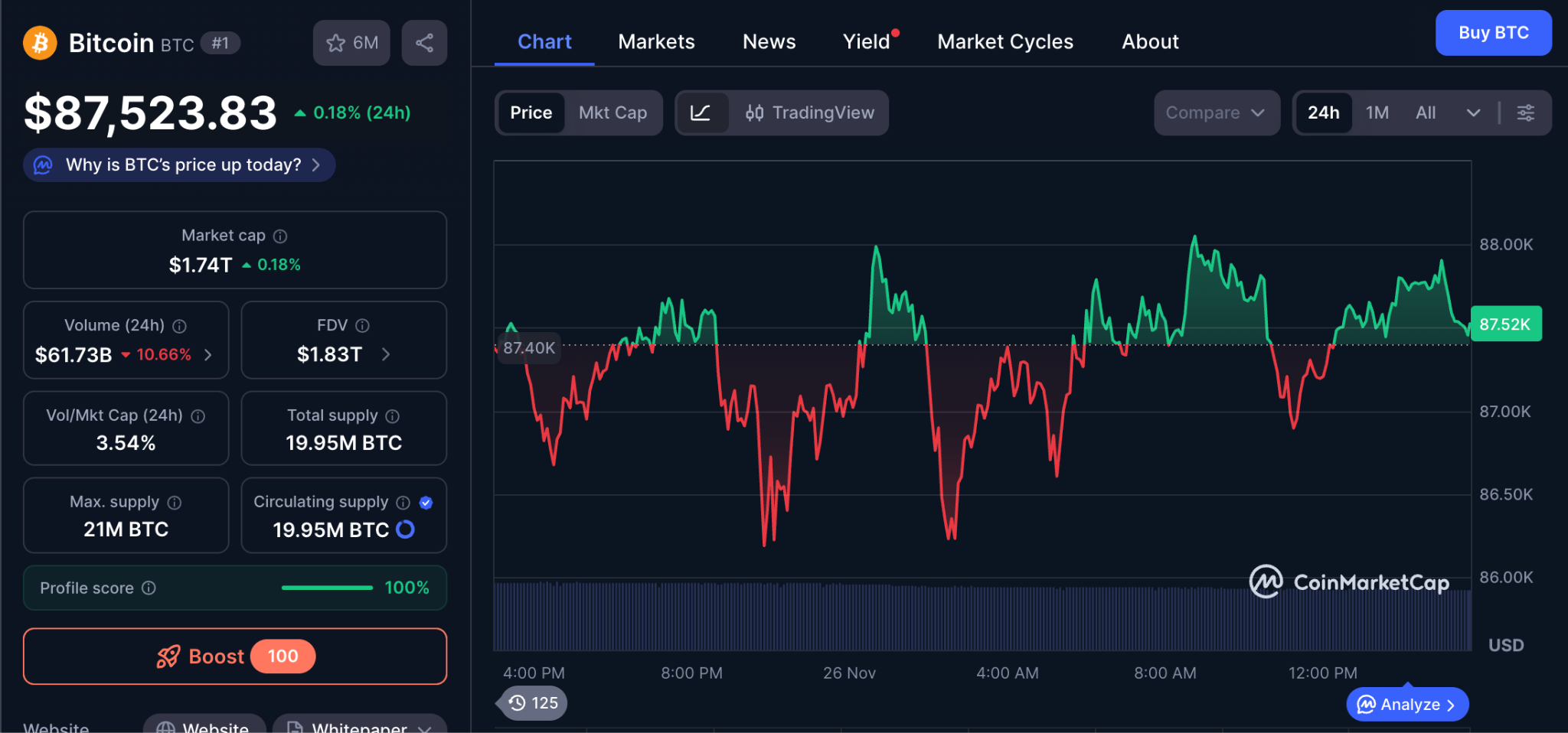Click the Buy BTC button
Image resolution: width=1568 pixels, height=733 pixels.
(1493, 33)
